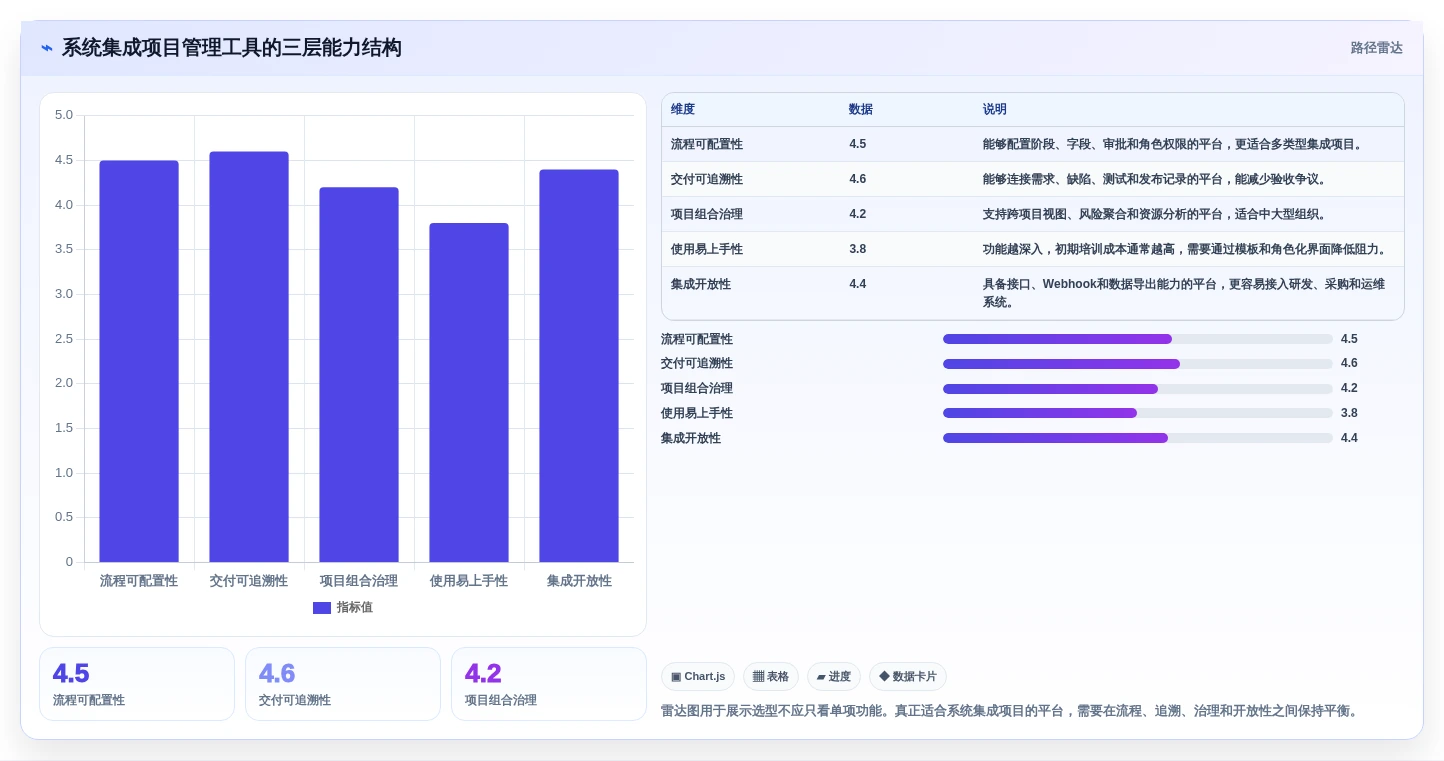Click the footer note starting with 雷达图
The height and width of the screenshot is (761, 1444).
pyautogui.click(x=1010, y=711)
